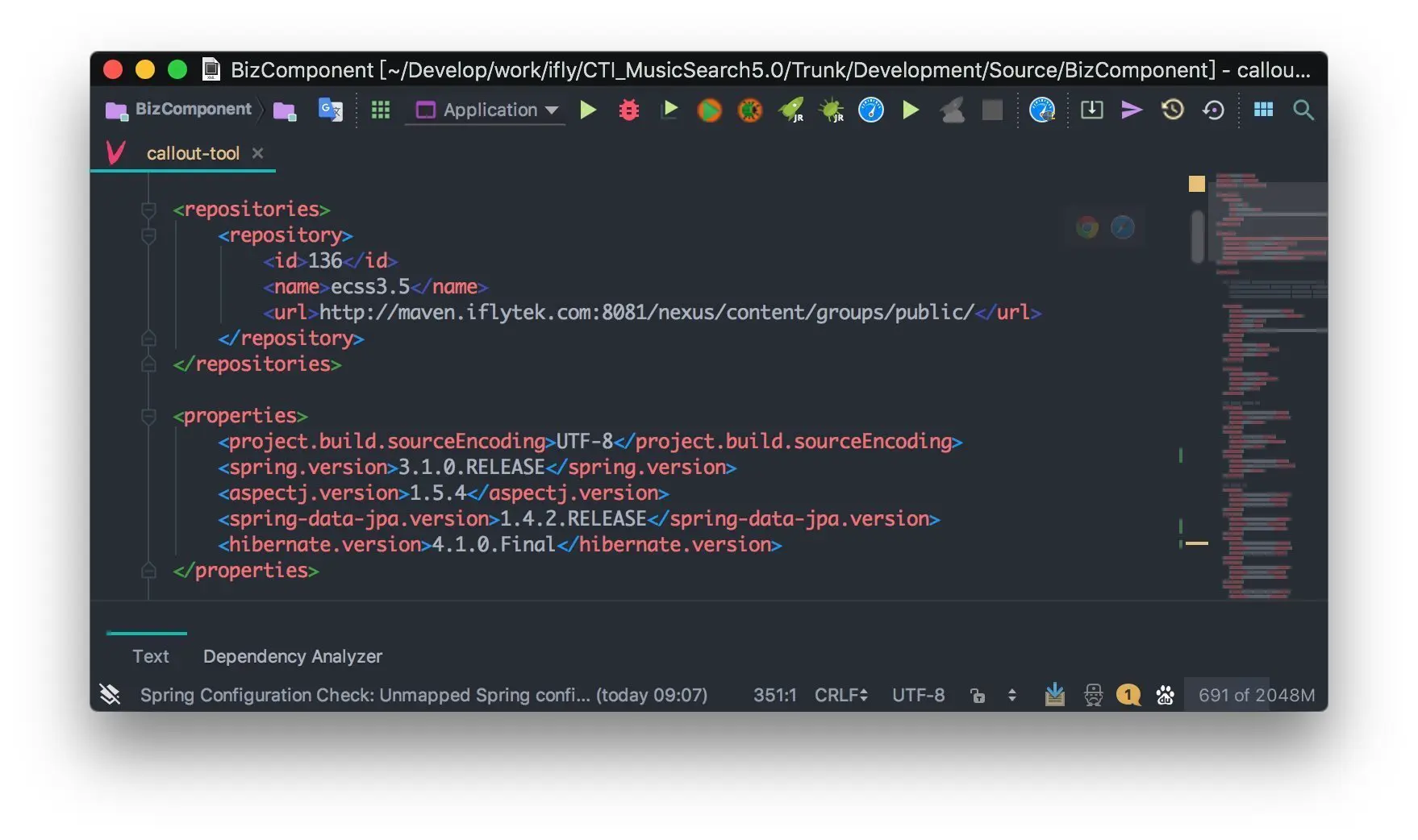Open the Application run configuration dropdown
The image size is (1418, 840).
click(487, 110)
